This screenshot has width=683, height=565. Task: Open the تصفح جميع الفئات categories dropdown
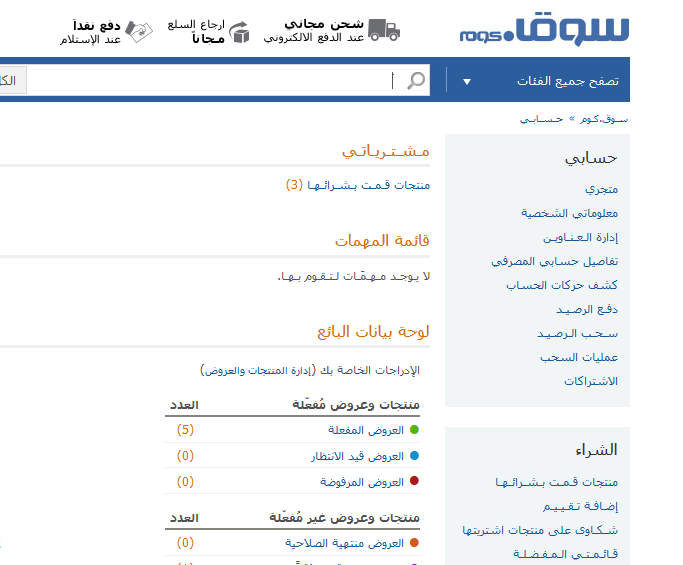tap(538, 81)
